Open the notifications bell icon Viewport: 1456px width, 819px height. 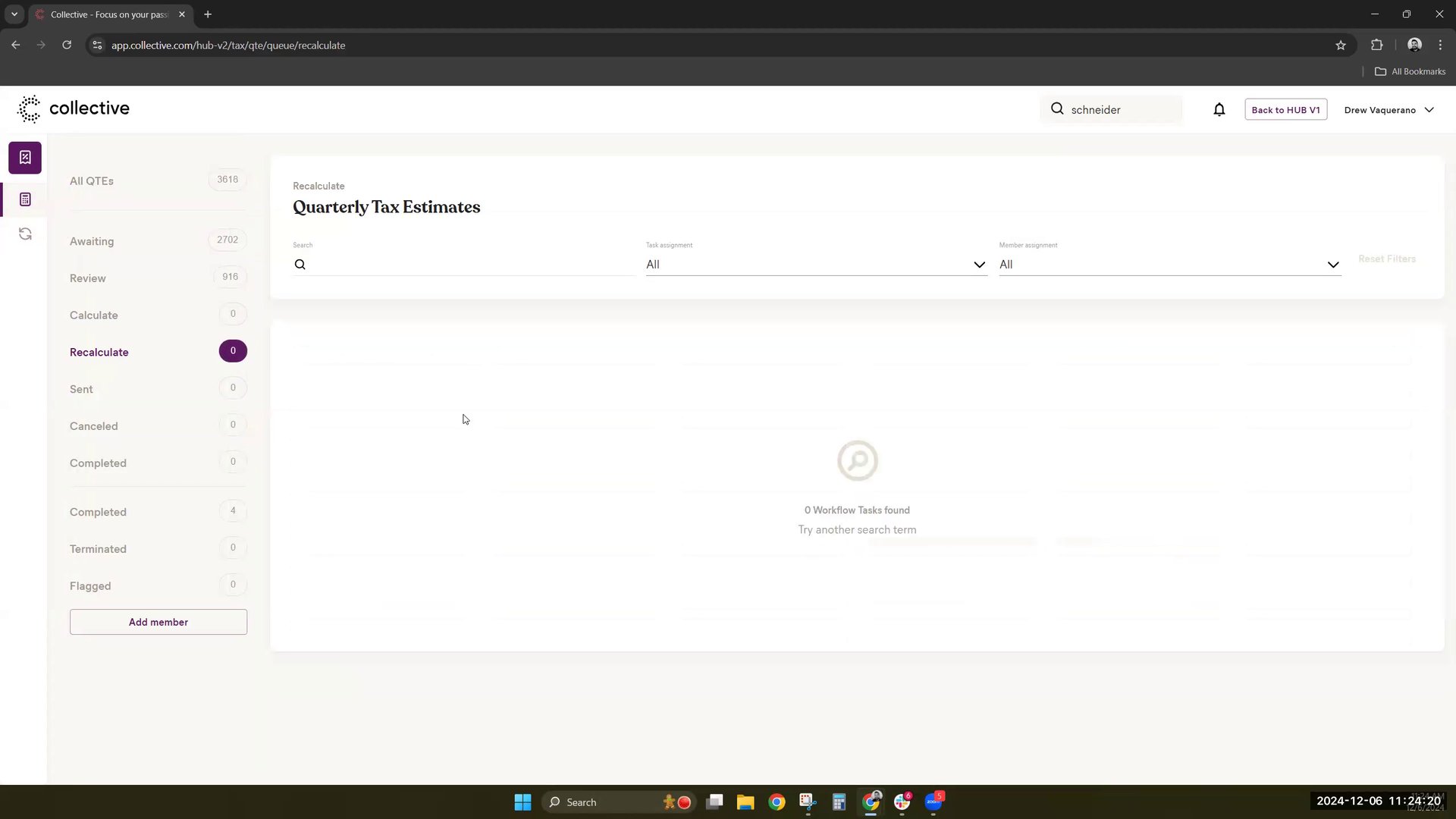(x=1219, y=110)
